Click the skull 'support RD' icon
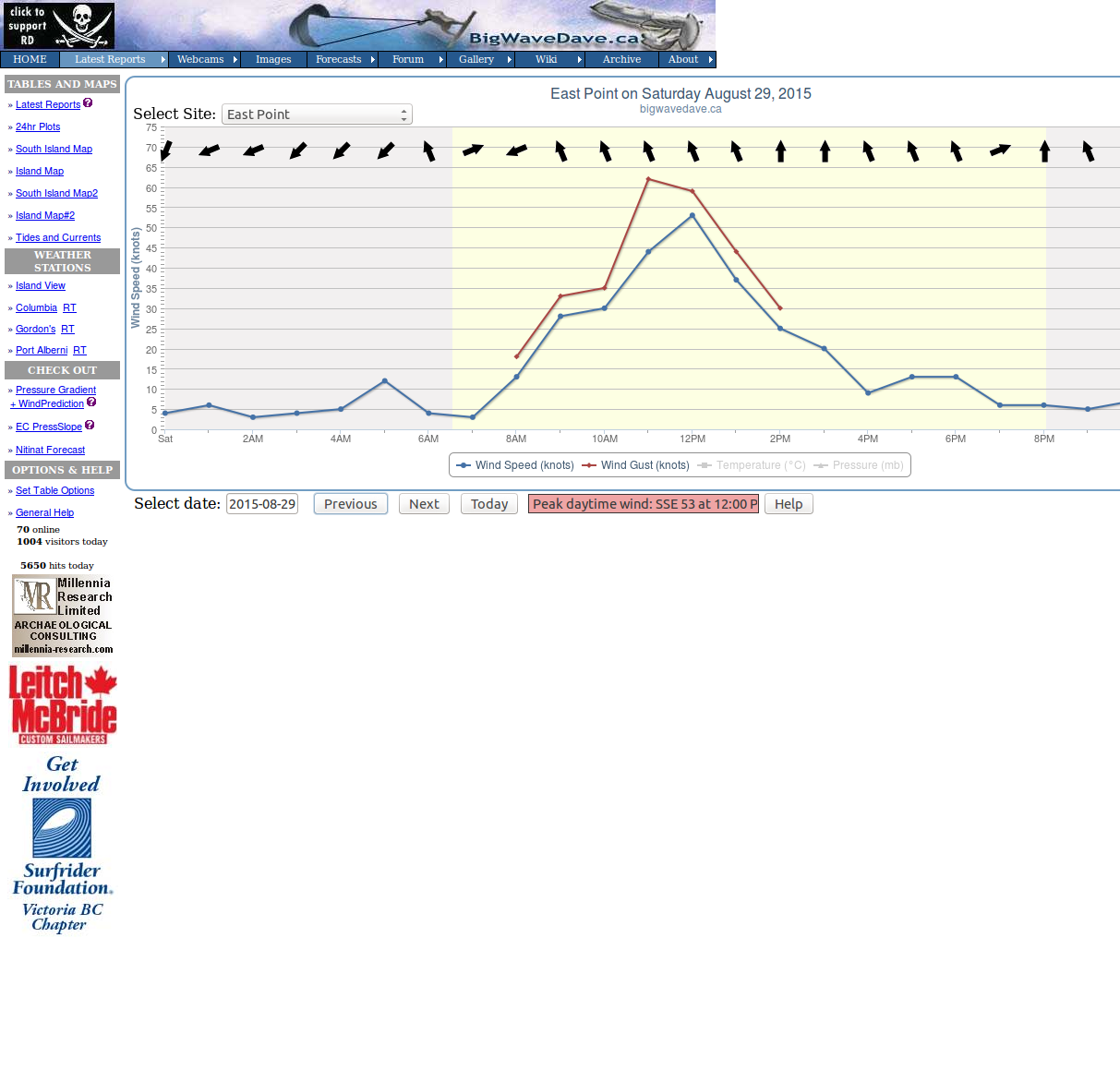 click(x=57, y=25)
